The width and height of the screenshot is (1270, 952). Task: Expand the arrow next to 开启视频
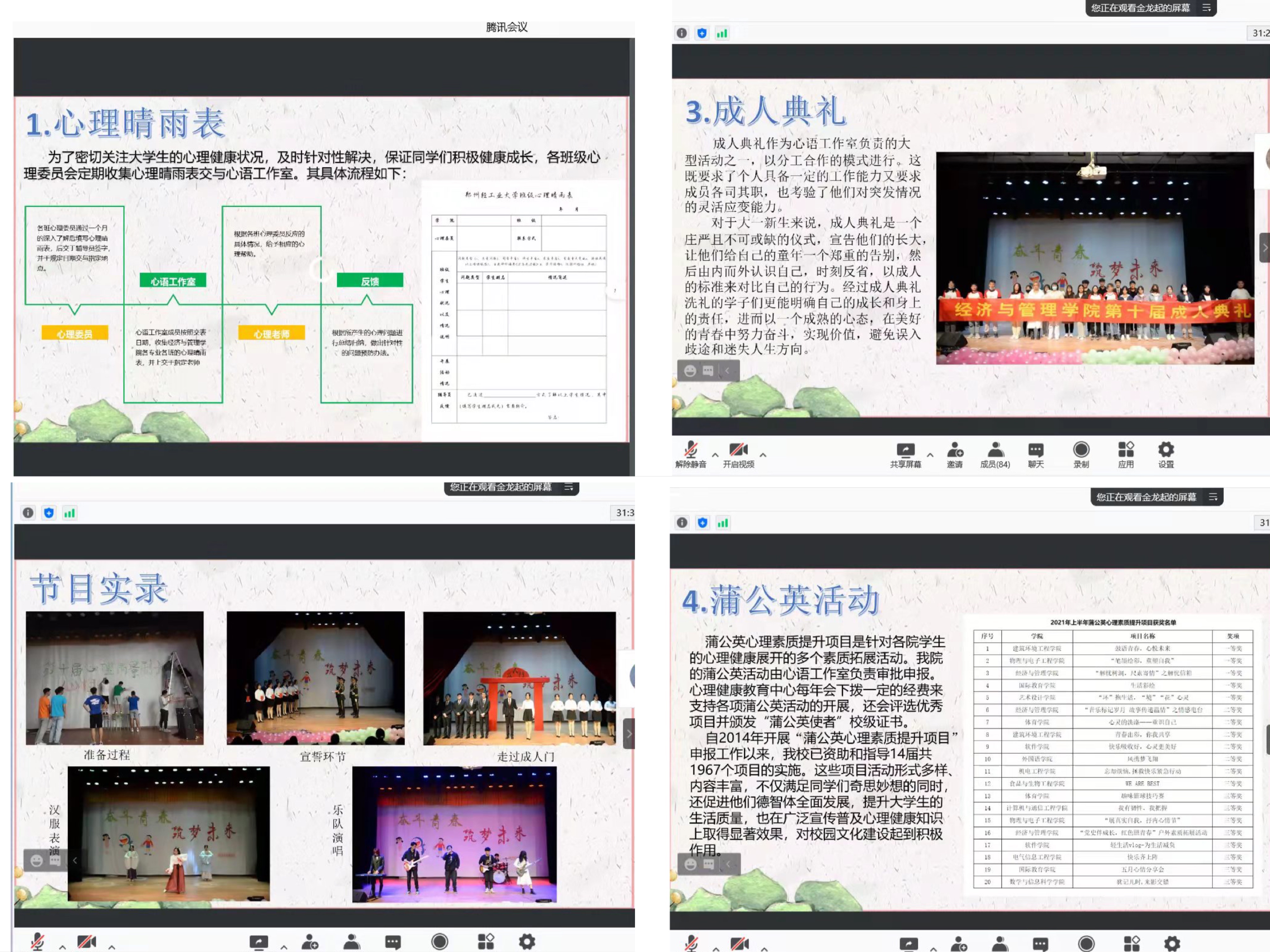click(763, 455)
